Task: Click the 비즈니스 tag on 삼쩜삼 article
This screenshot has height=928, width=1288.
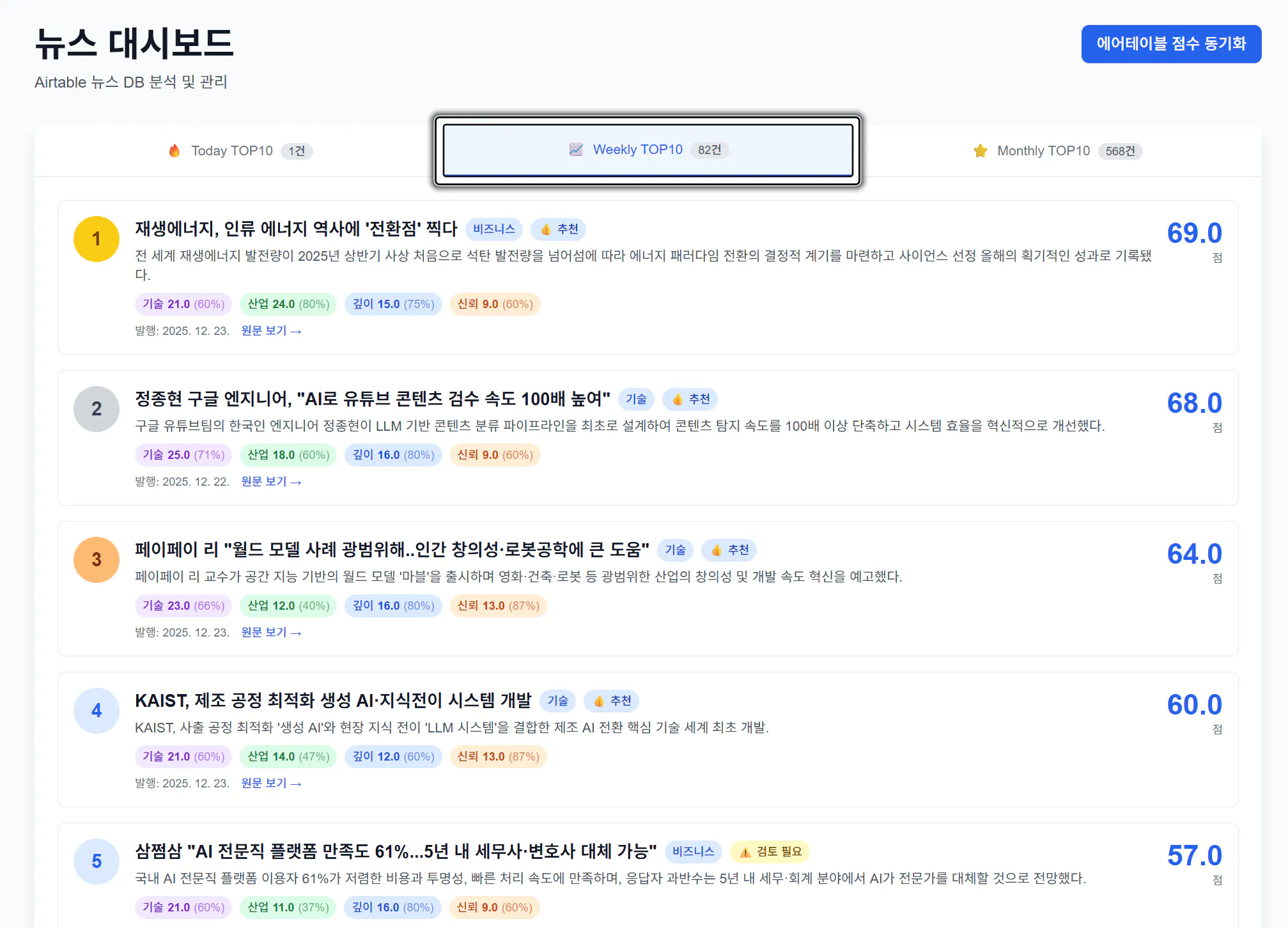Action: click(x=694, y=852)
